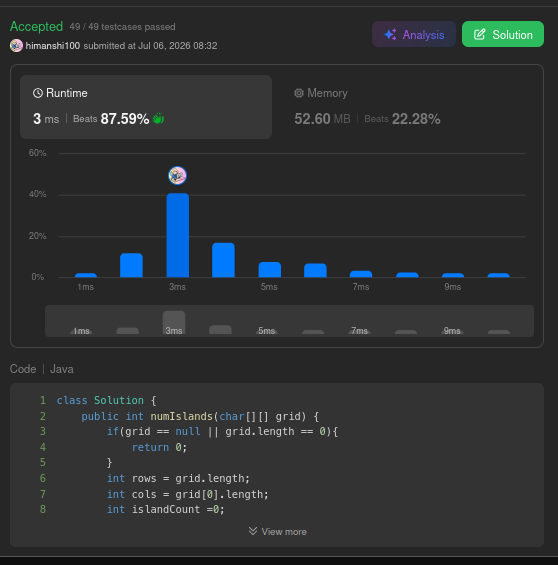Click the Java language label
This screenshot has height=565, width=558.
[x=62, y=369]
